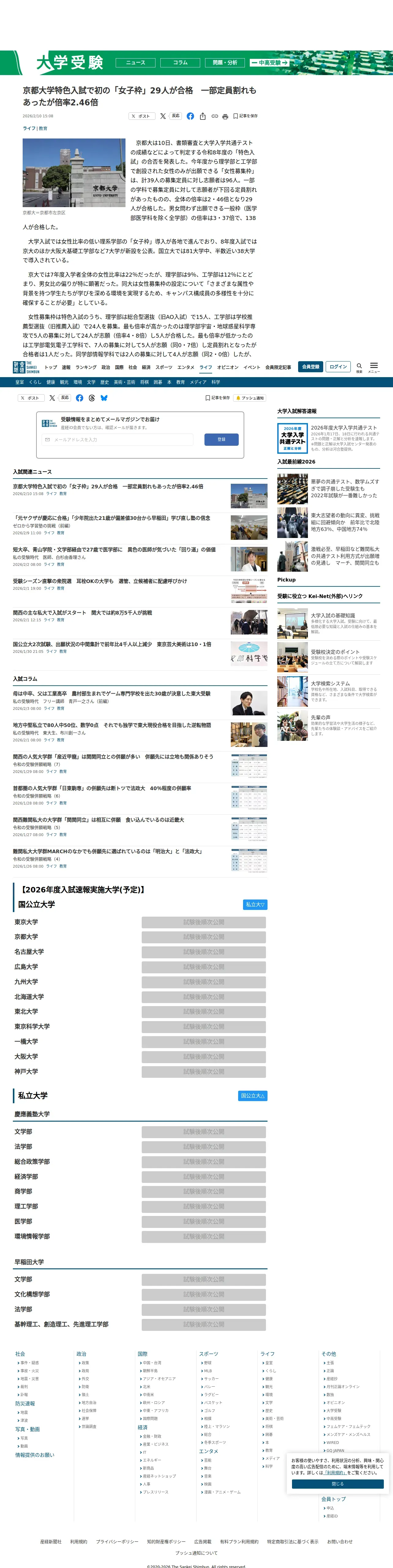
Task: Click 大学受験 banner logo at top
Action: [69, 63]
